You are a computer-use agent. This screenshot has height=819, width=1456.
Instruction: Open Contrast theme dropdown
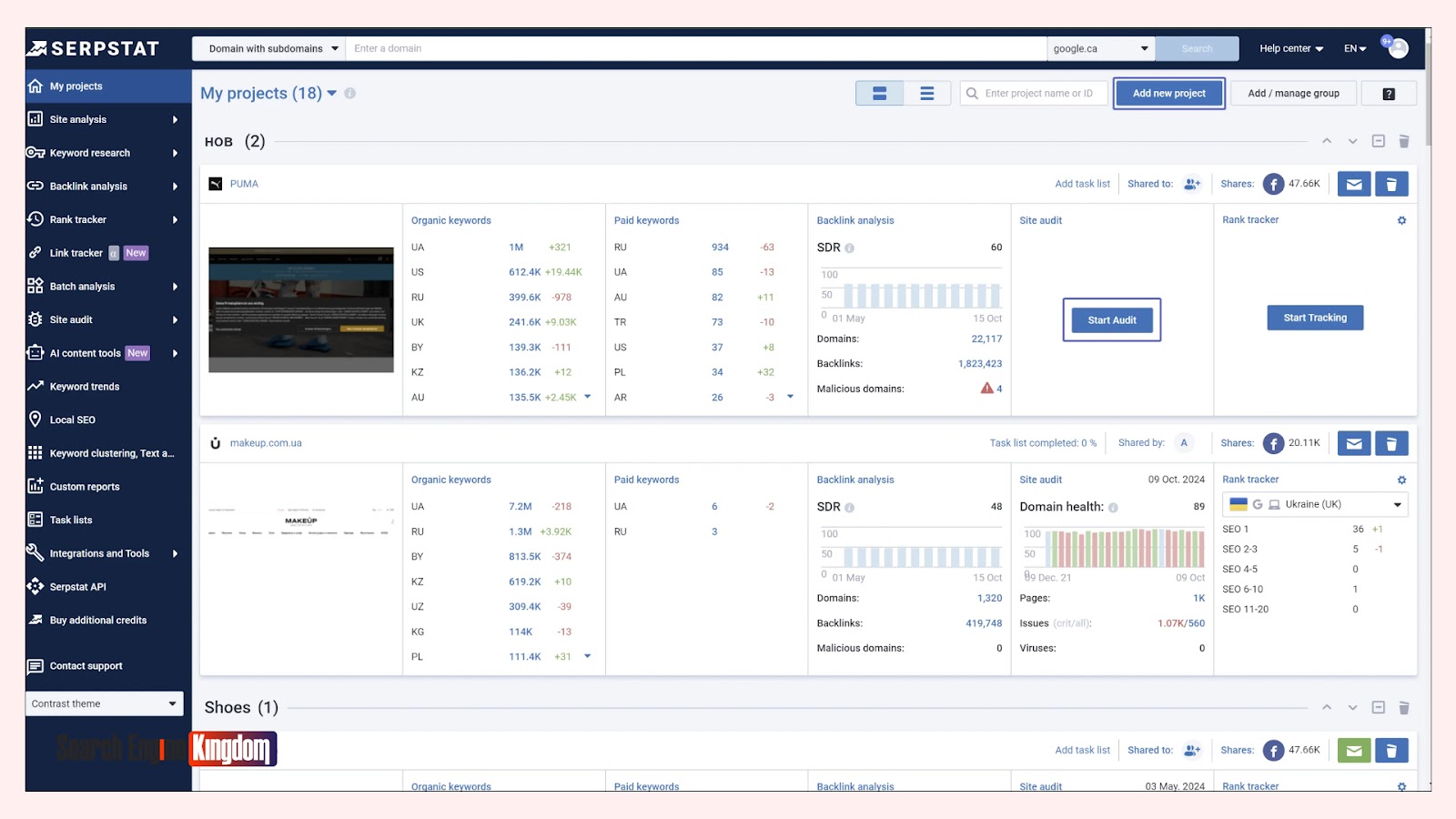pyautogui.click(x=105, y=703)
